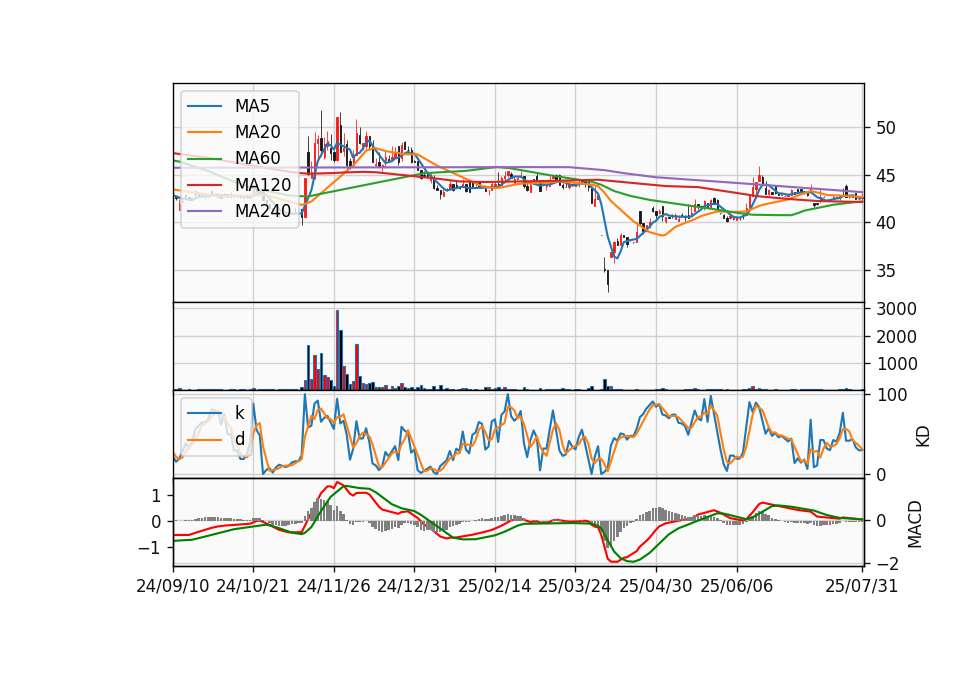Click the 25/02/14 date axis label

click(x=495, y=586)
